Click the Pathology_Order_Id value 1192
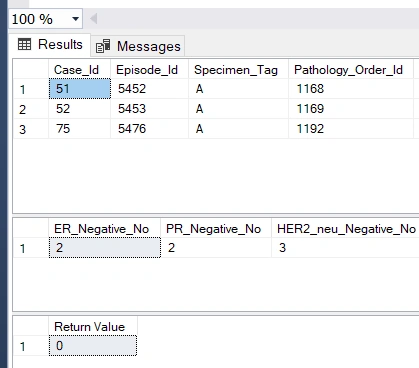The image size is (419, 368). coord(351,129)
